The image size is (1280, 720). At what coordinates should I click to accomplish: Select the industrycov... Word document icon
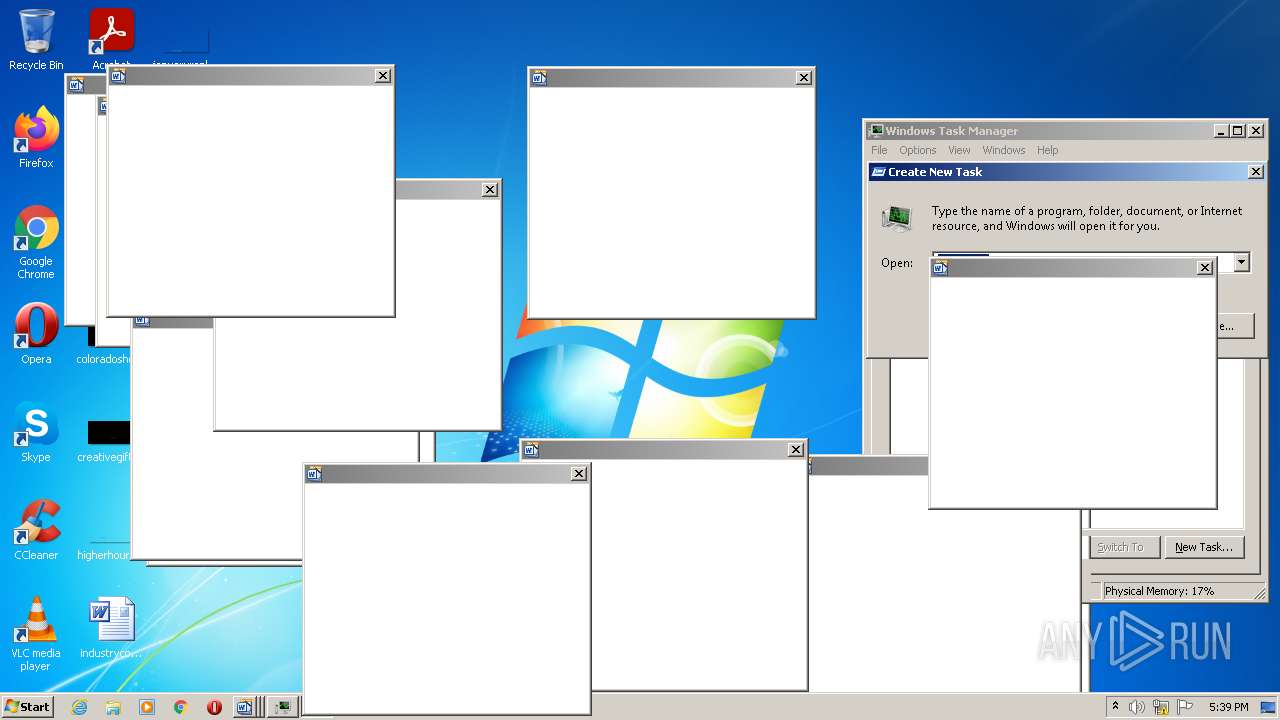pos(111,628)
